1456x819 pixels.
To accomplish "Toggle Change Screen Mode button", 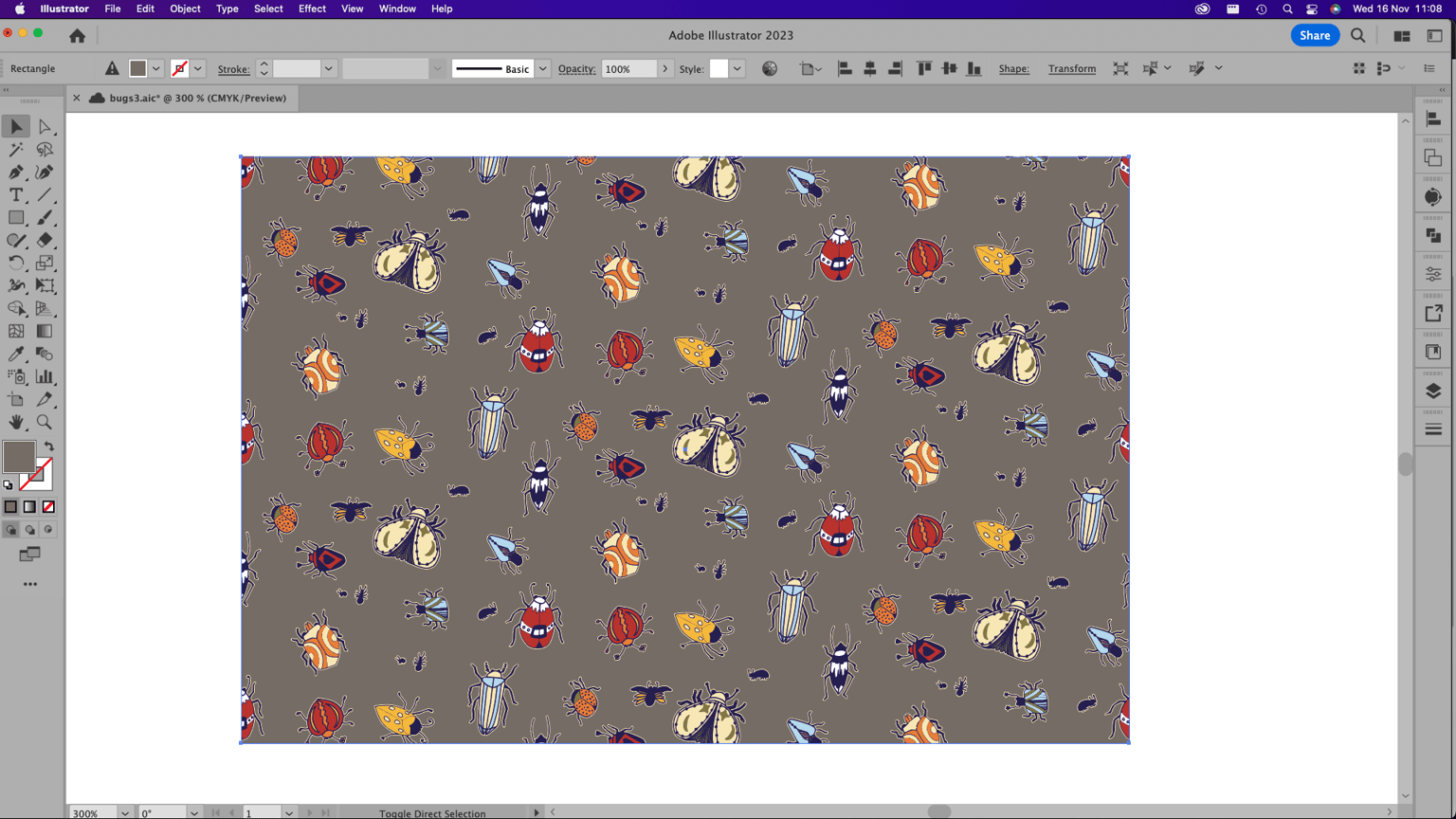I will pyautogui.click(x=30, y=554).
